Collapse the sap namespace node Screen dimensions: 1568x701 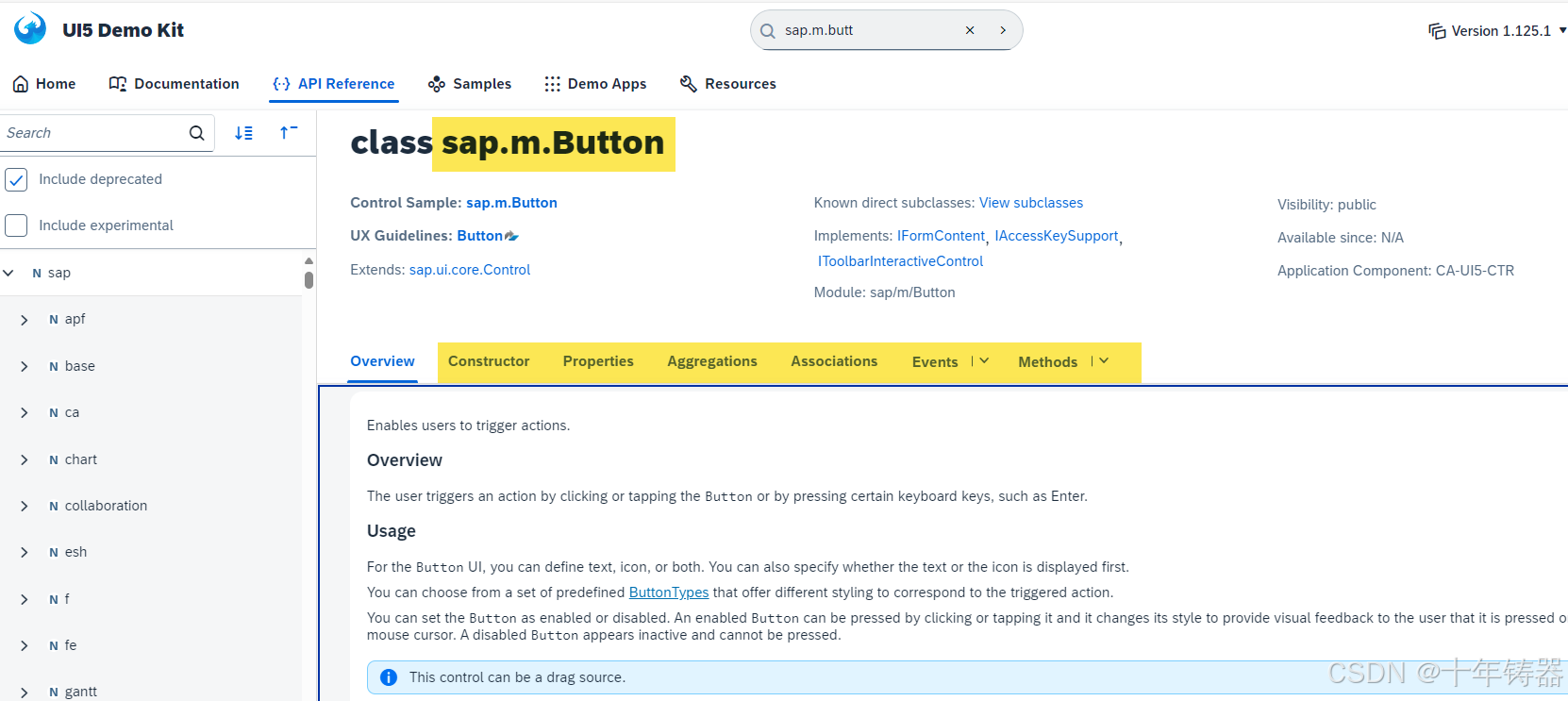8,273
